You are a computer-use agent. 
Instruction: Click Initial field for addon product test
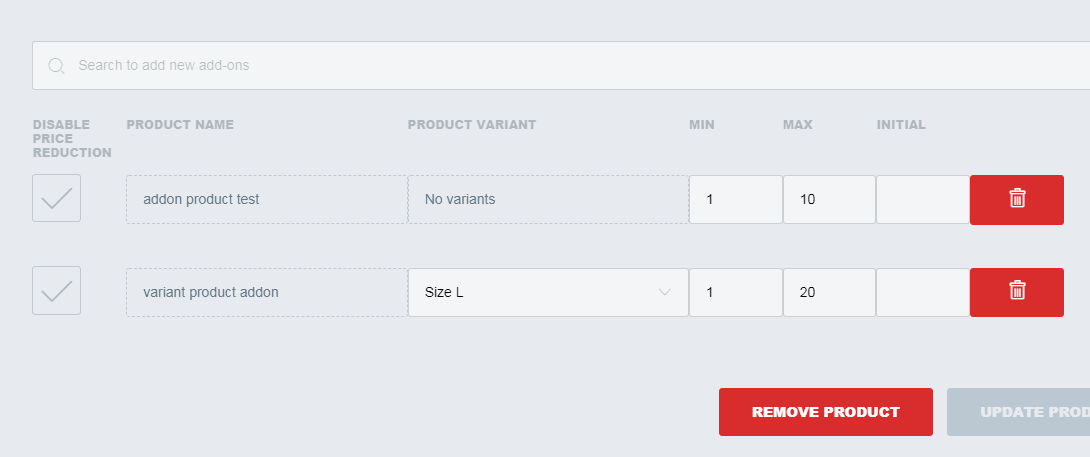922,200
